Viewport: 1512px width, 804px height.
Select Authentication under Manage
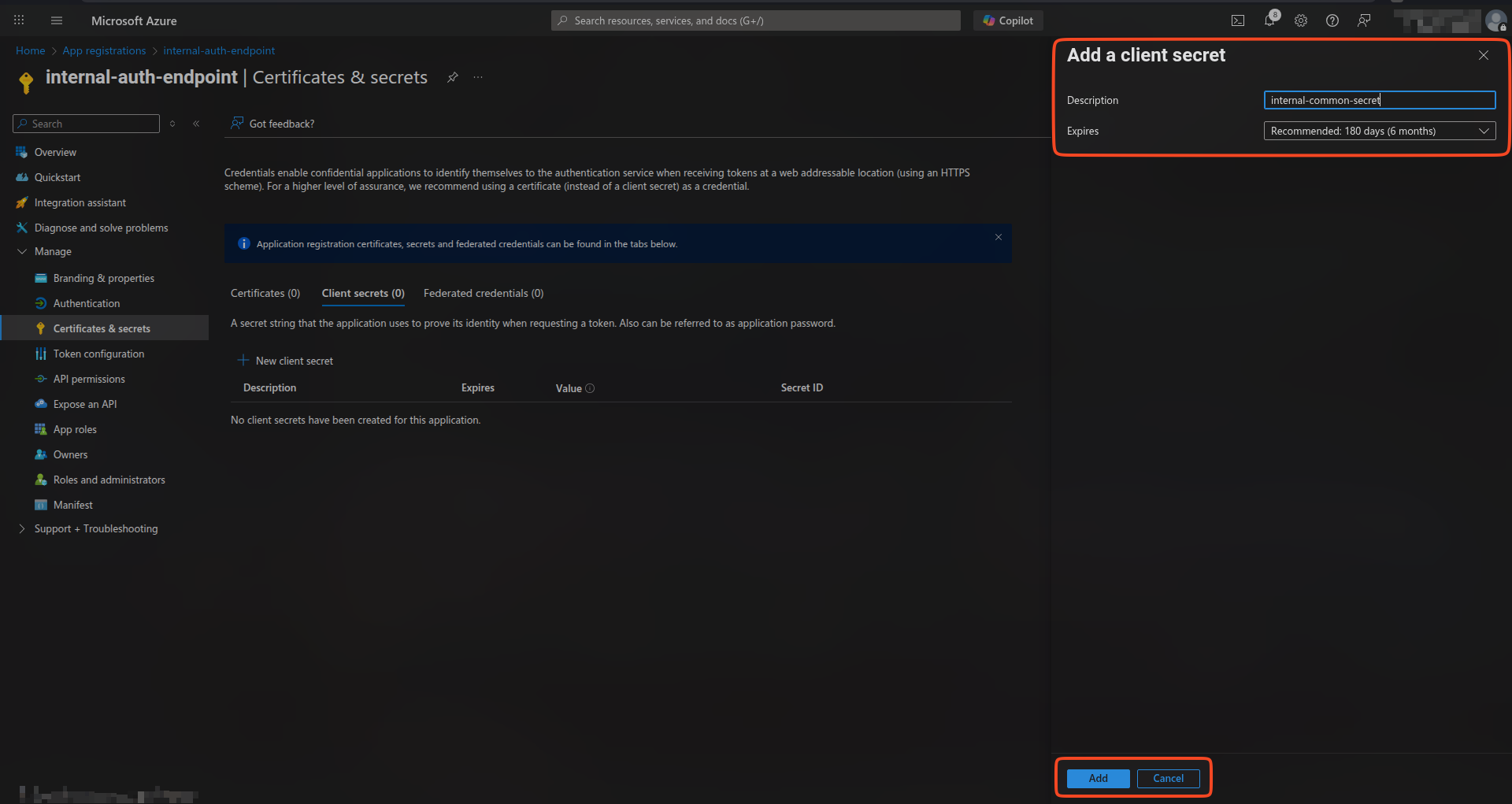pyautogui.click(x=85, y=303)
